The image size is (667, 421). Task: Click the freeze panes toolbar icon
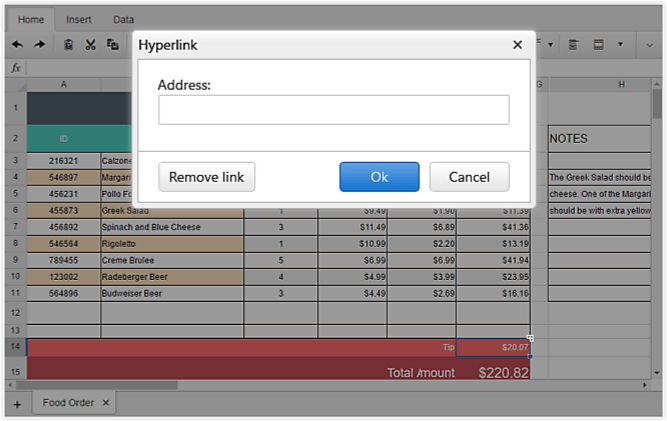599,44
